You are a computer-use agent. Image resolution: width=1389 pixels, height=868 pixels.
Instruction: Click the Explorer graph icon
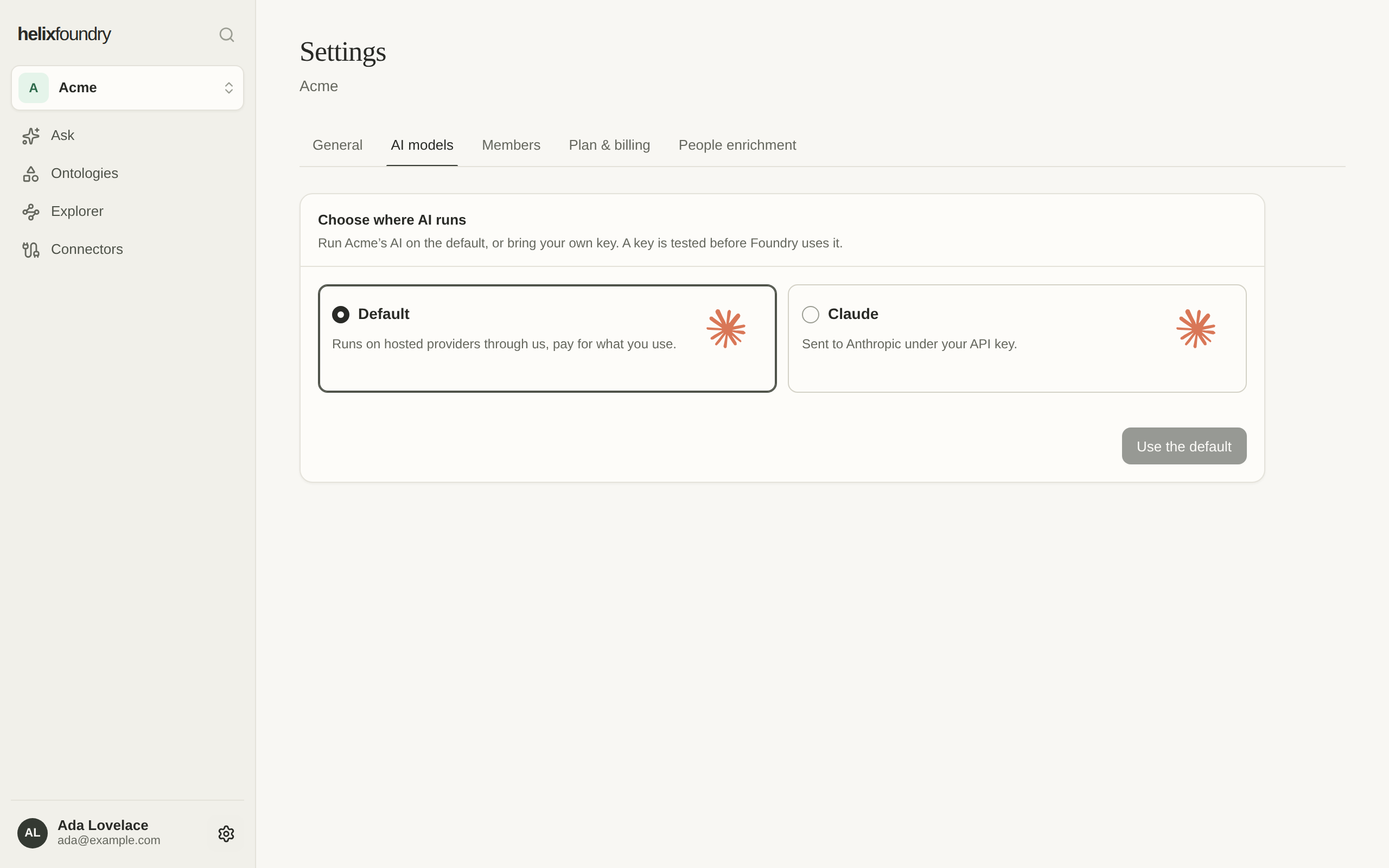coord(31,212)
